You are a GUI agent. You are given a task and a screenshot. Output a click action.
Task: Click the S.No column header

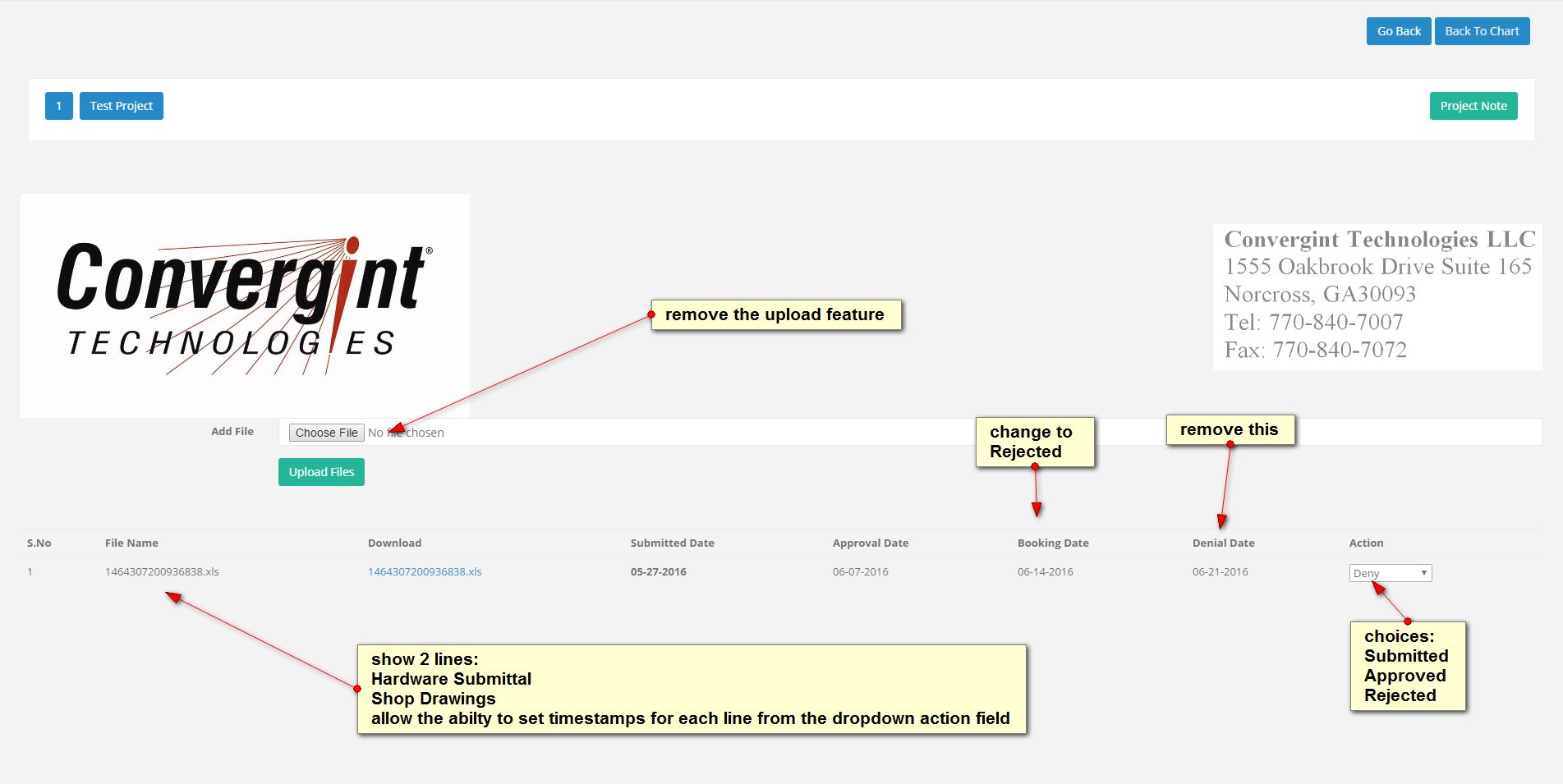click(39, 543)
